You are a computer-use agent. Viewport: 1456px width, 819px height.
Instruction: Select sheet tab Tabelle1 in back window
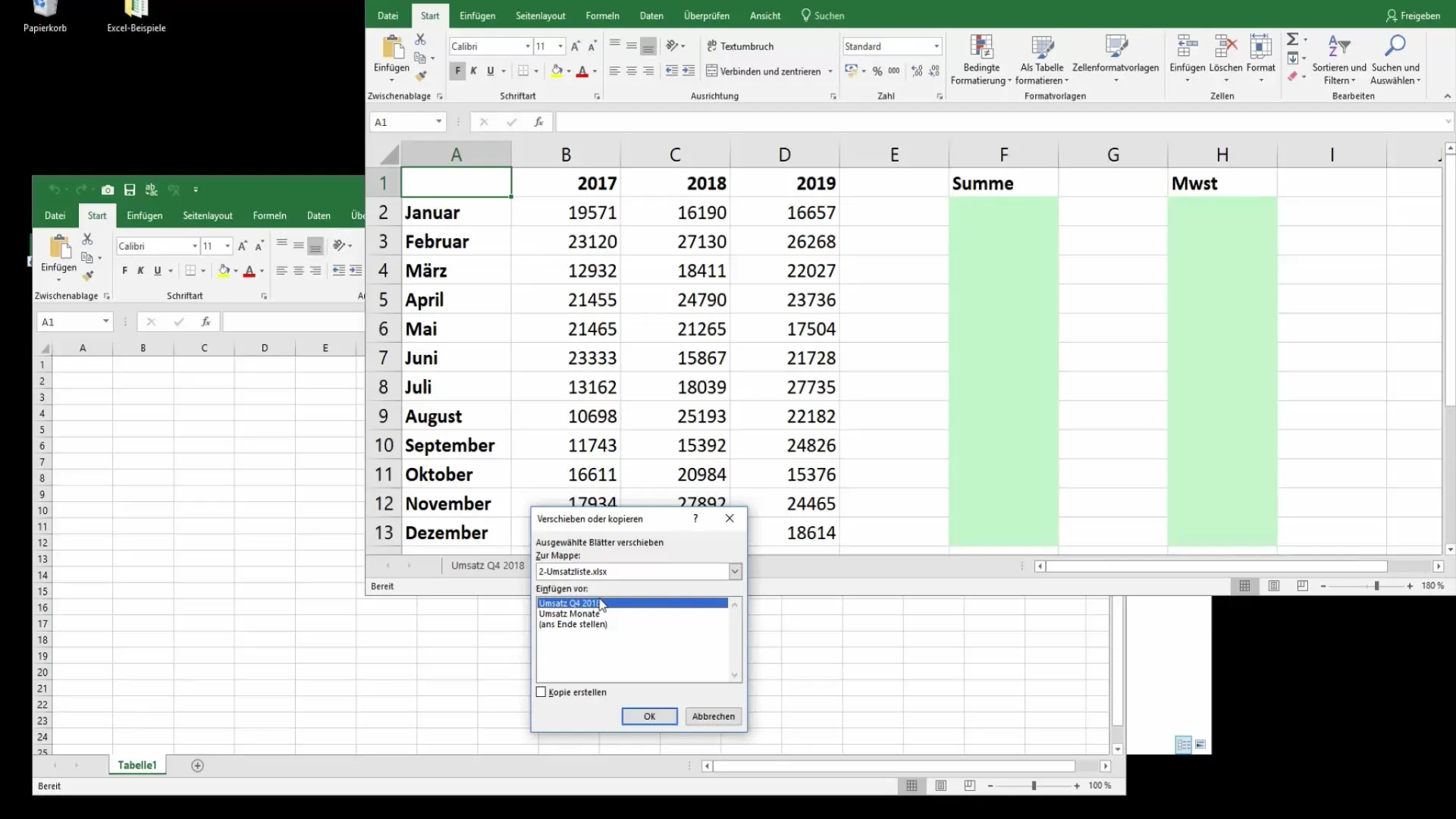click(137, 765)
